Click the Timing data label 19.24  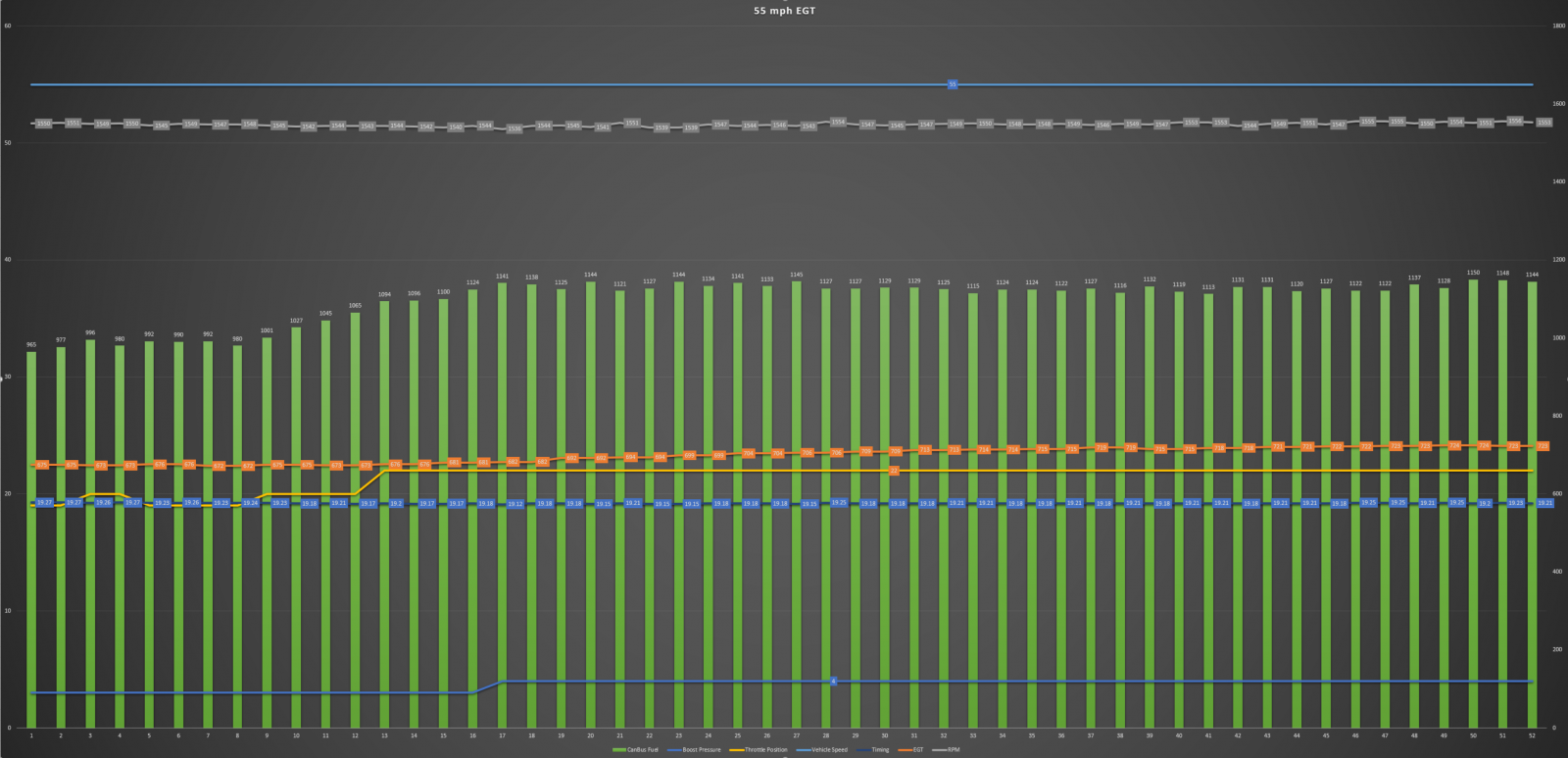[x=250, y=503]
